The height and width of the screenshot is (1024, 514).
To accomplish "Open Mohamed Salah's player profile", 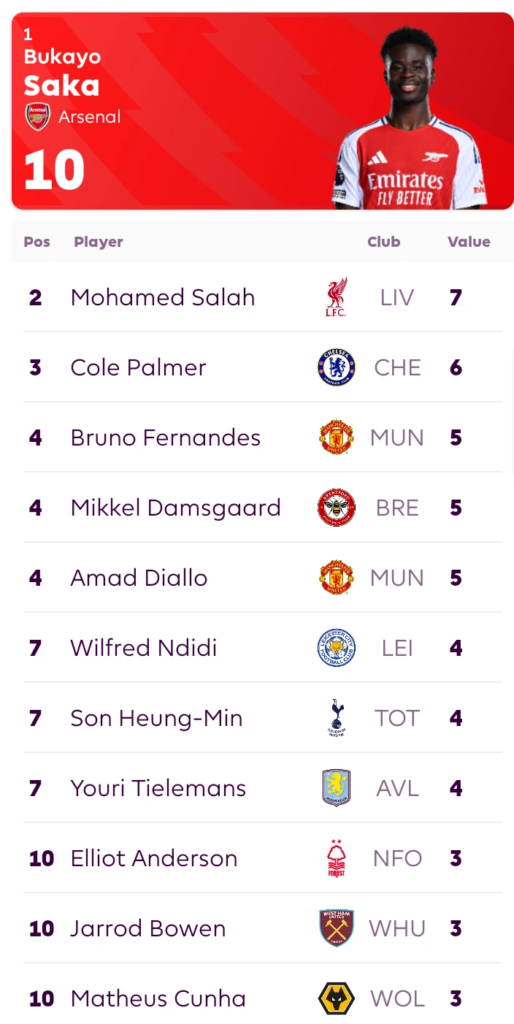I will click(163, 298).
